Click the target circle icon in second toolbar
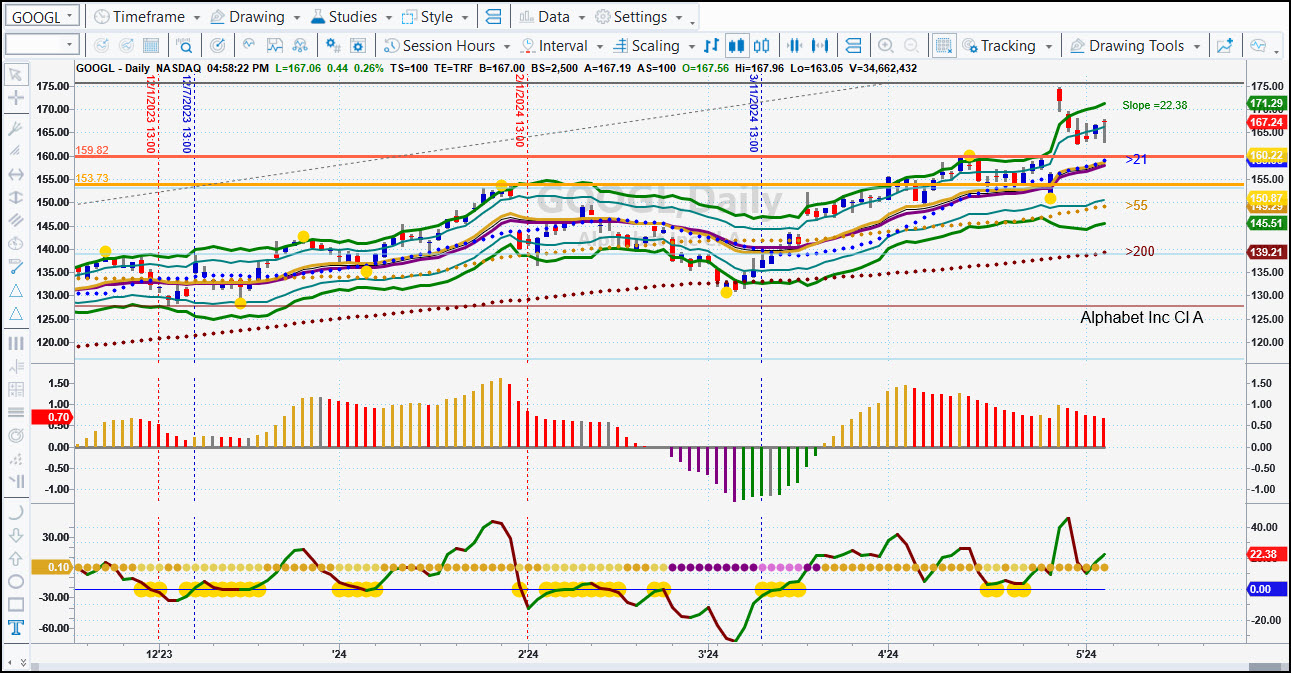 tap(218, 46)
